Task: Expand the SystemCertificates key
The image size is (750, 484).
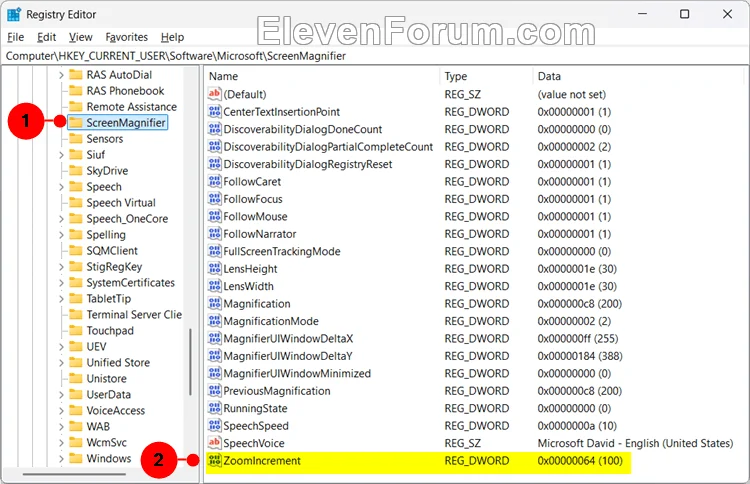Action: [61, 283]
